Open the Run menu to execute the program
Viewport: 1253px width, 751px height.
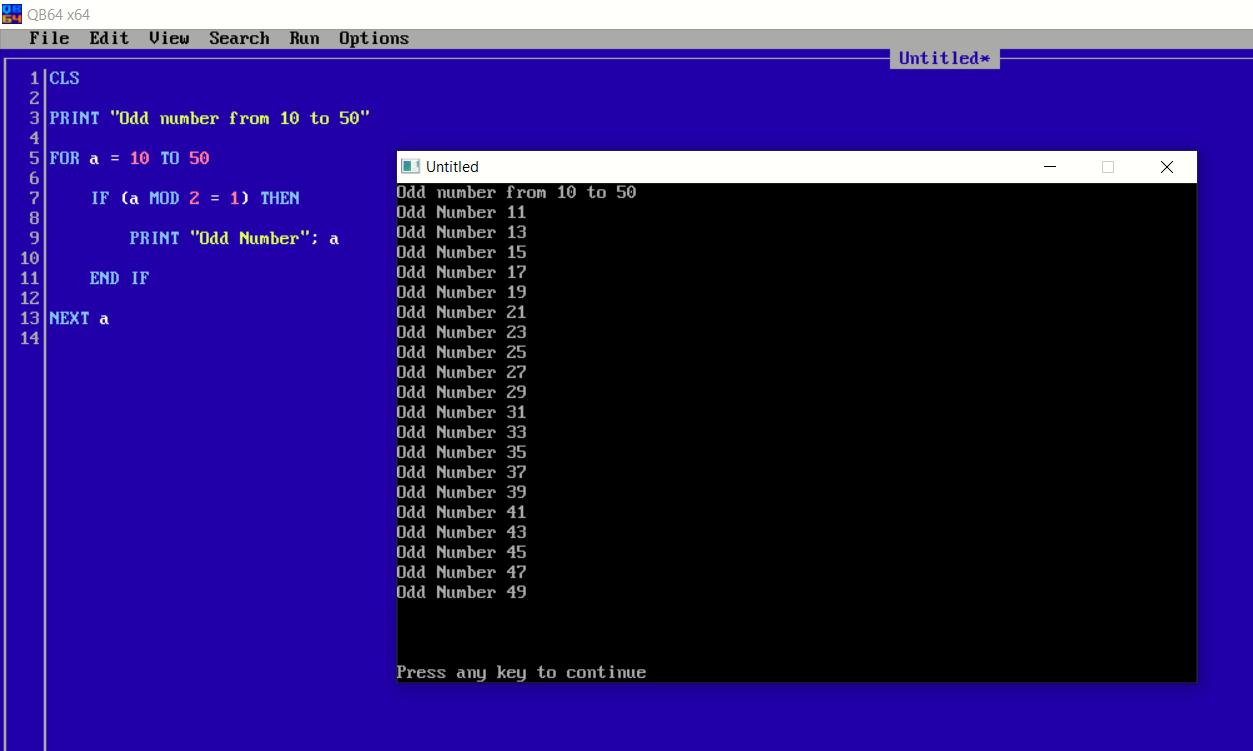(304, 38)
